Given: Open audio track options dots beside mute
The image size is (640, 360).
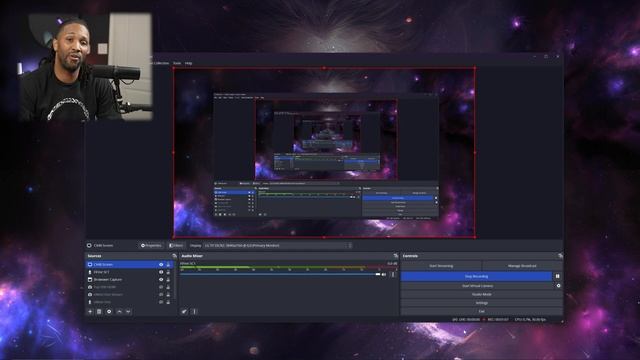Looking at the screenshot, I should (x=393, y=274).
